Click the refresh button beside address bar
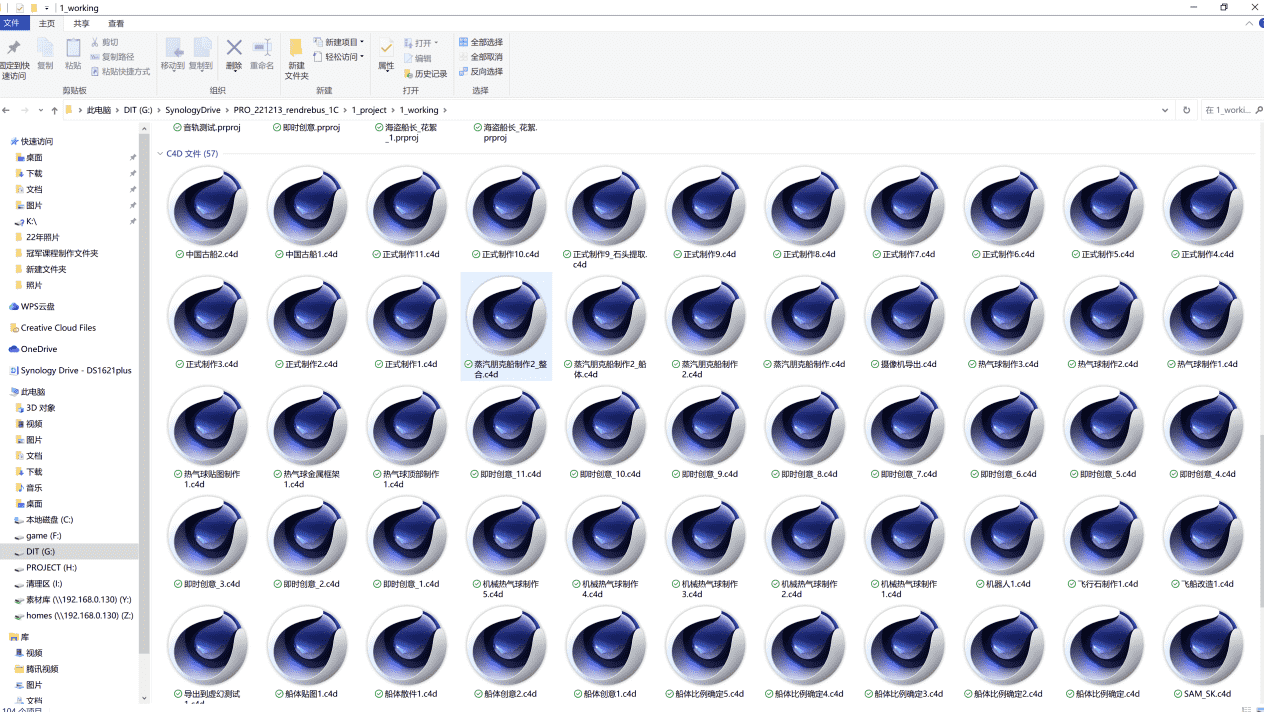The image size is (1264, 712). coord(1187,110)
